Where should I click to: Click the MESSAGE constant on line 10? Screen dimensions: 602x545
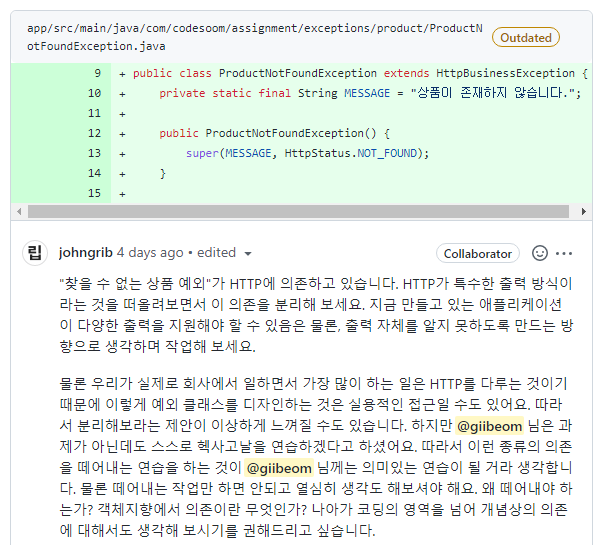click(367, 93)
